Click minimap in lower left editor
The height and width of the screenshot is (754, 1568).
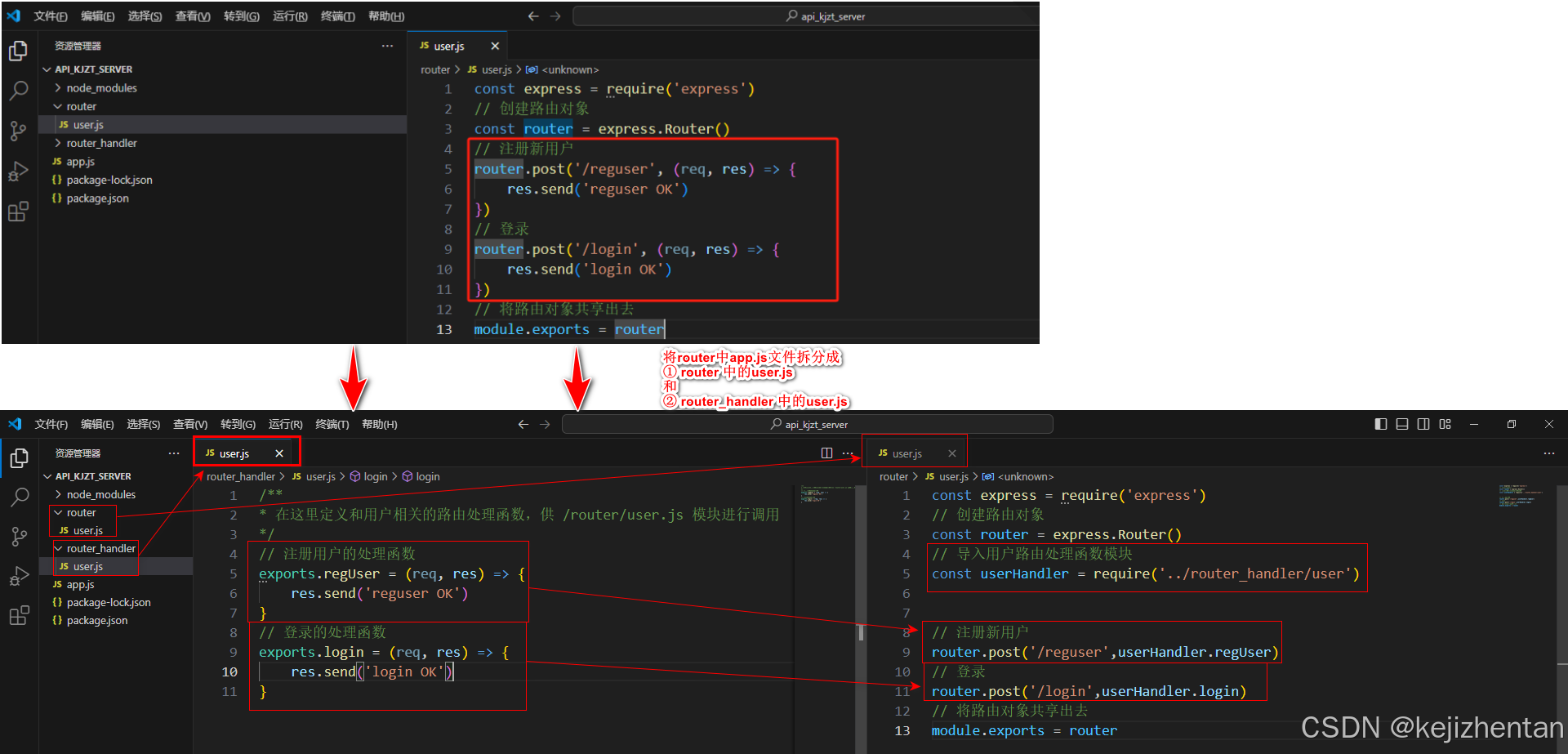(826, 493)
